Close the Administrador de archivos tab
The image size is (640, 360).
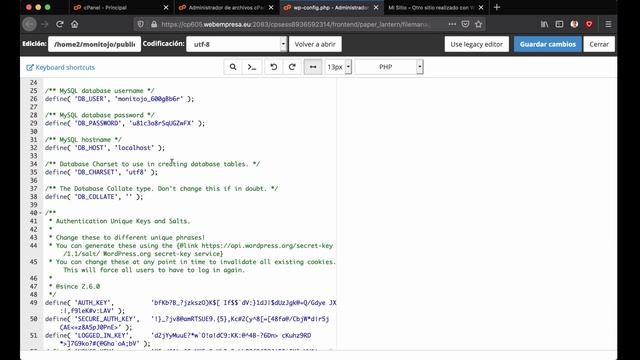pyautogui.click(x=271, y=7)
